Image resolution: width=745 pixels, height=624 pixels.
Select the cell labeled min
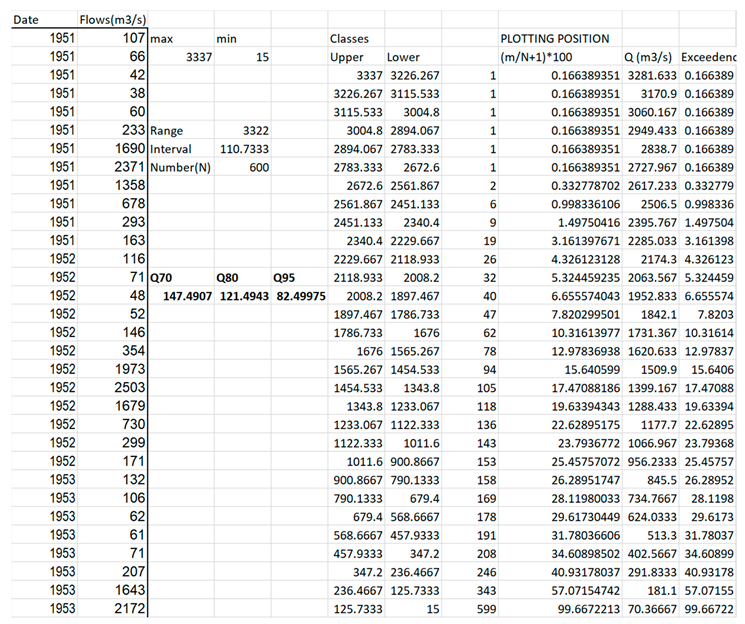tap(229, 38)
